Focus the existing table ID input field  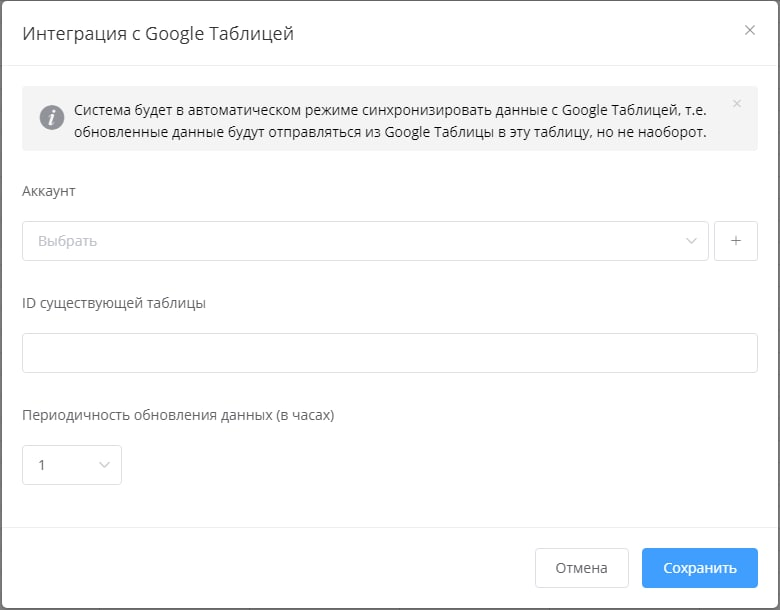pyautogui.click(x=389, y=353)
